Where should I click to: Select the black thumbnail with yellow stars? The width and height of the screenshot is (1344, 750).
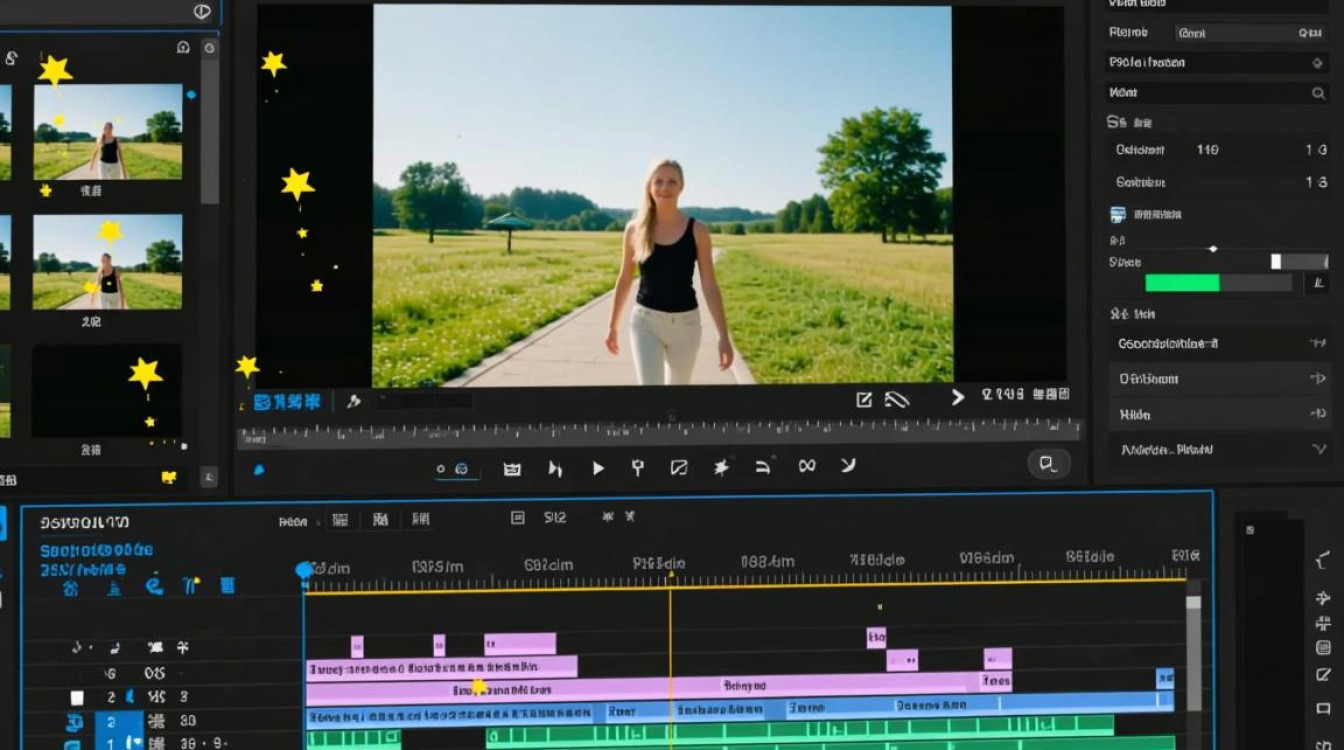[108, 391]
